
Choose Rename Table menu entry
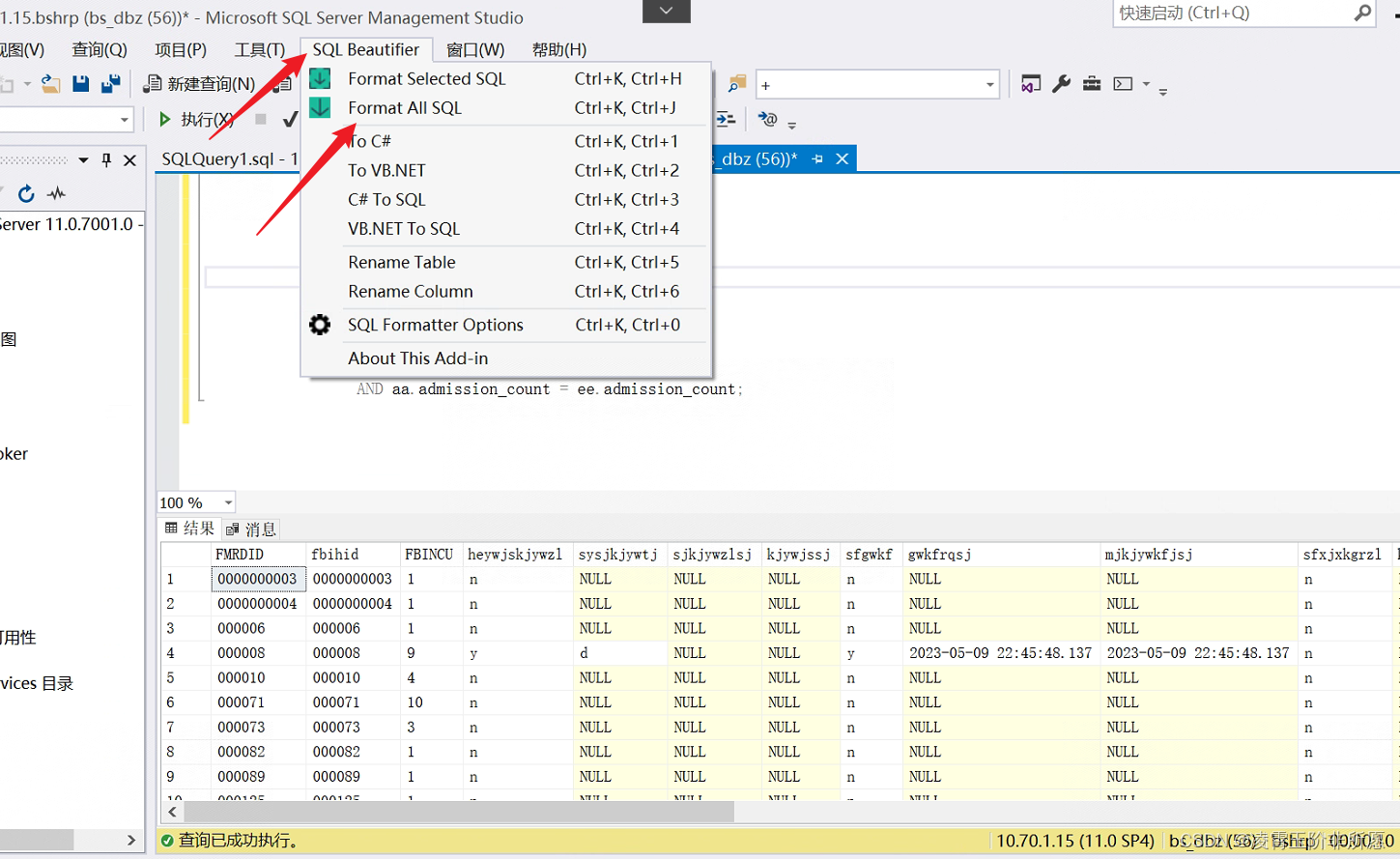(506, 262)
